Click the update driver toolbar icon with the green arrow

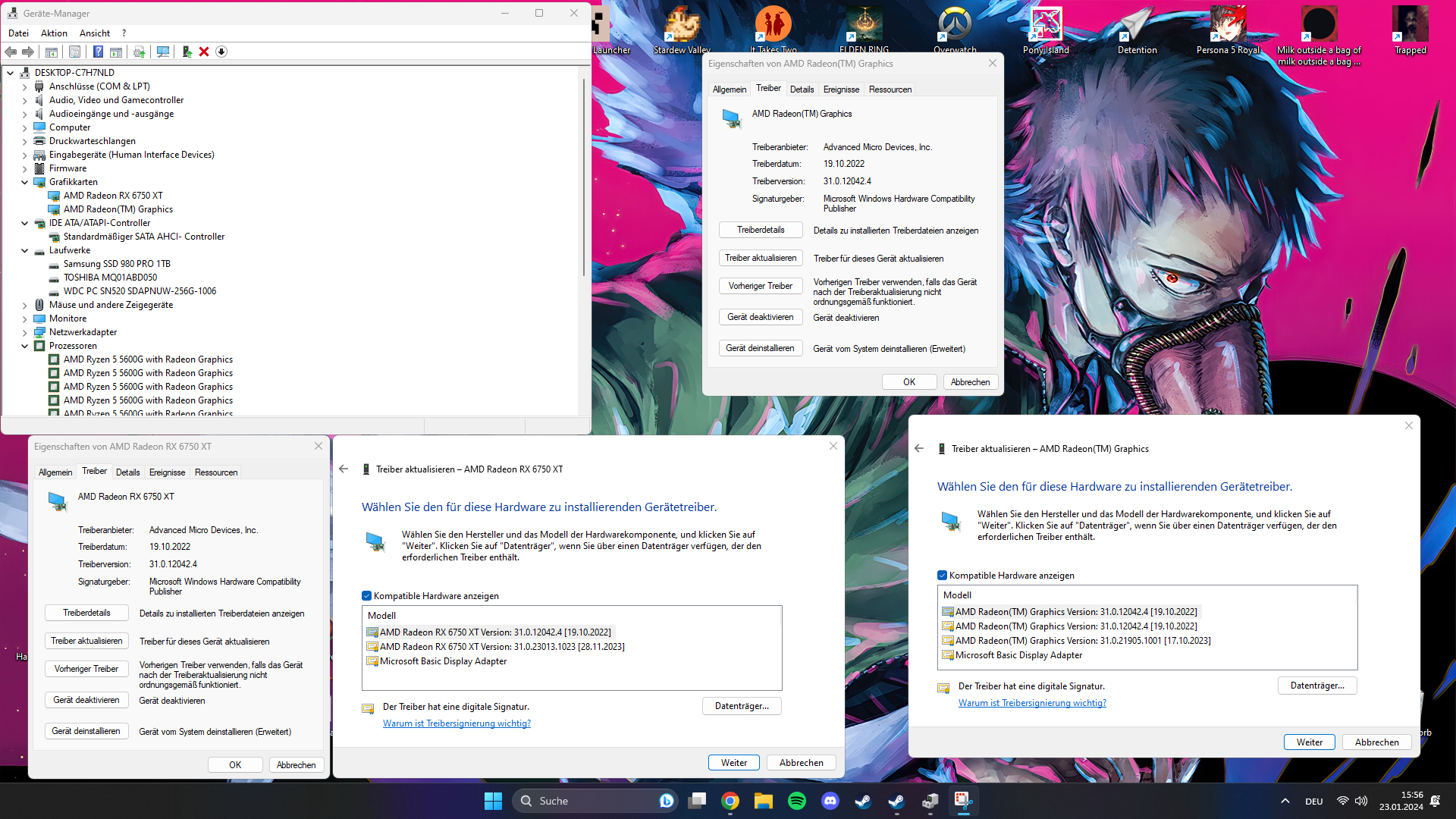187,52
